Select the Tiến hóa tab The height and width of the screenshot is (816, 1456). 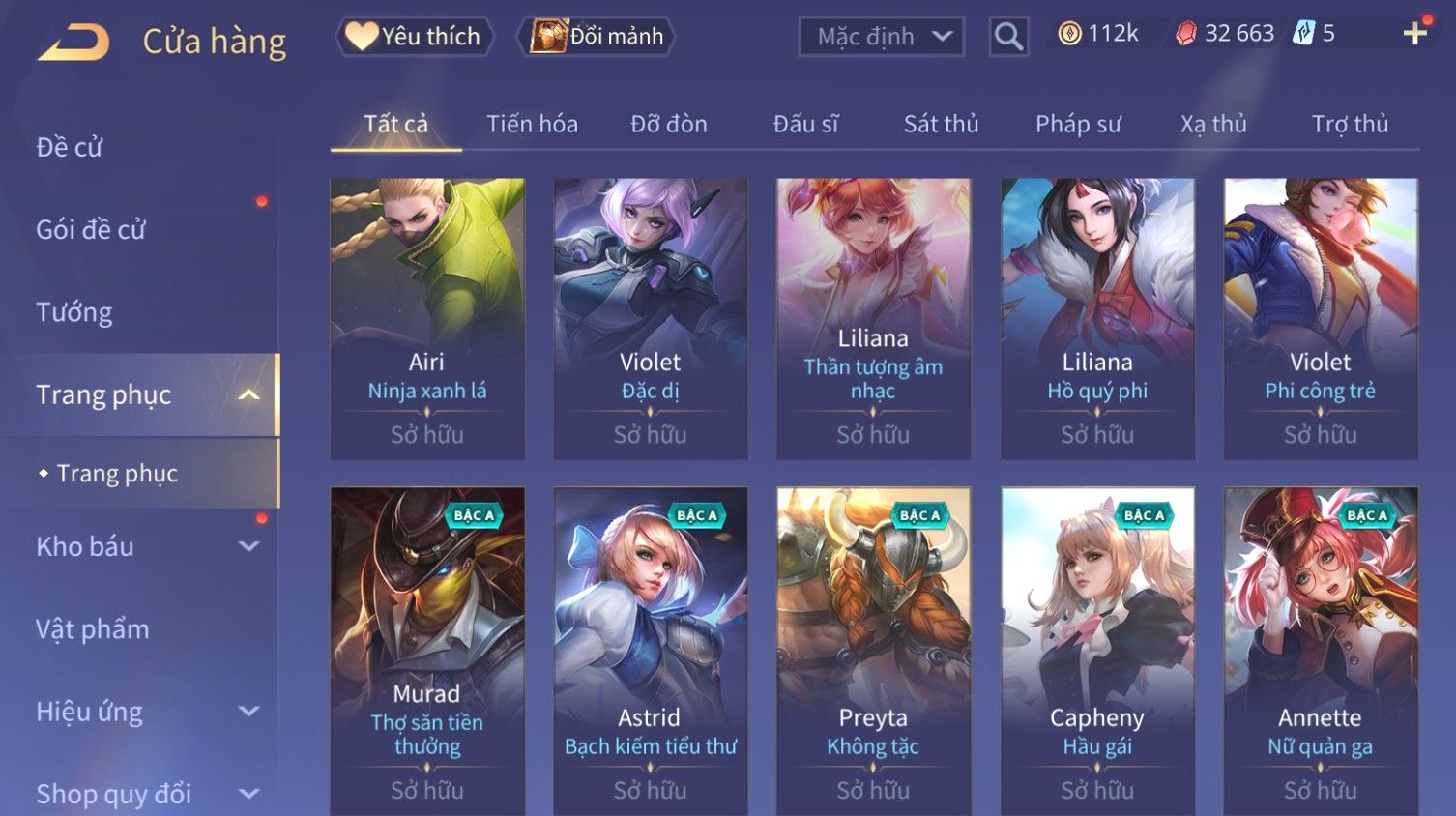click(532, 124)
